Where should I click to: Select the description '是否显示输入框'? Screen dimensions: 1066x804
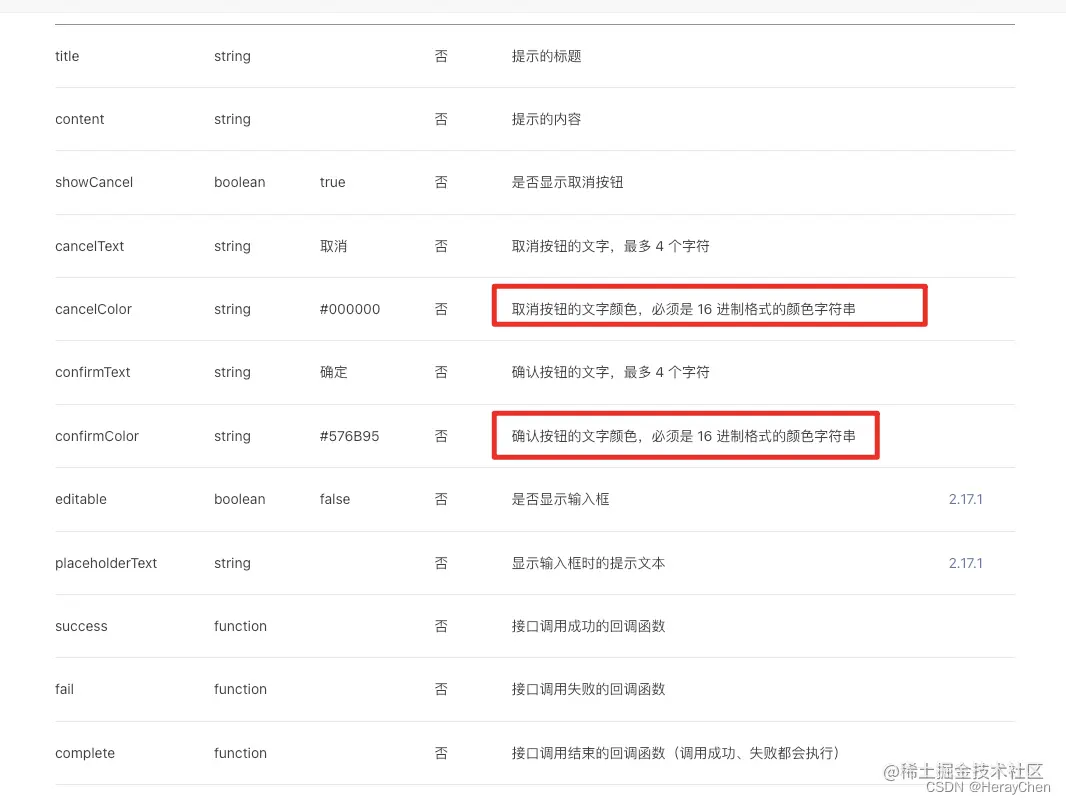click(x=560, y=500)
